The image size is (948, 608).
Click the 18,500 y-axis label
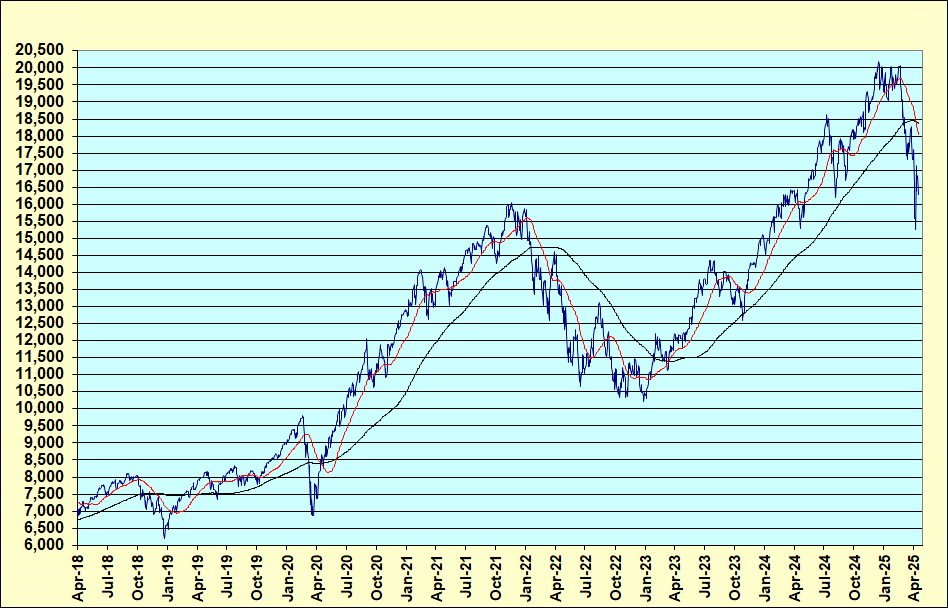[39, 118]
